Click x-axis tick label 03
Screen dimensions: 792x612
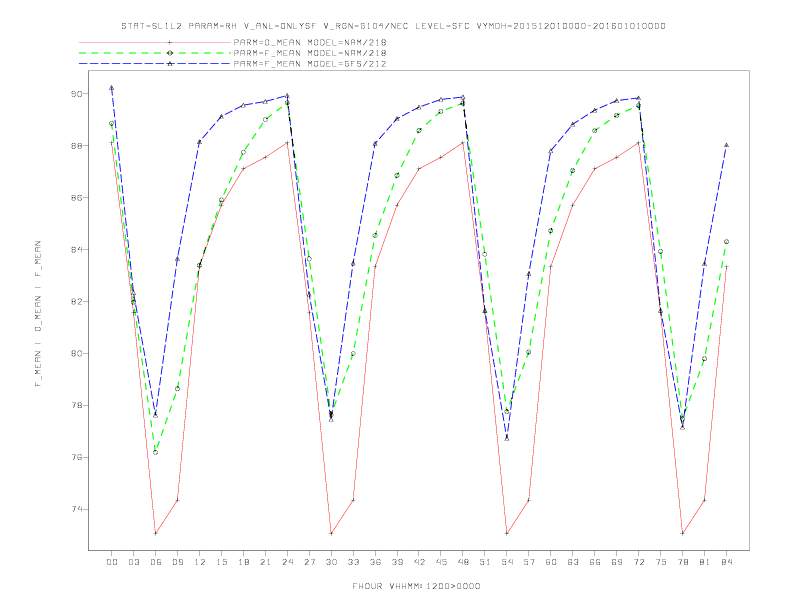tap(133, 562)
